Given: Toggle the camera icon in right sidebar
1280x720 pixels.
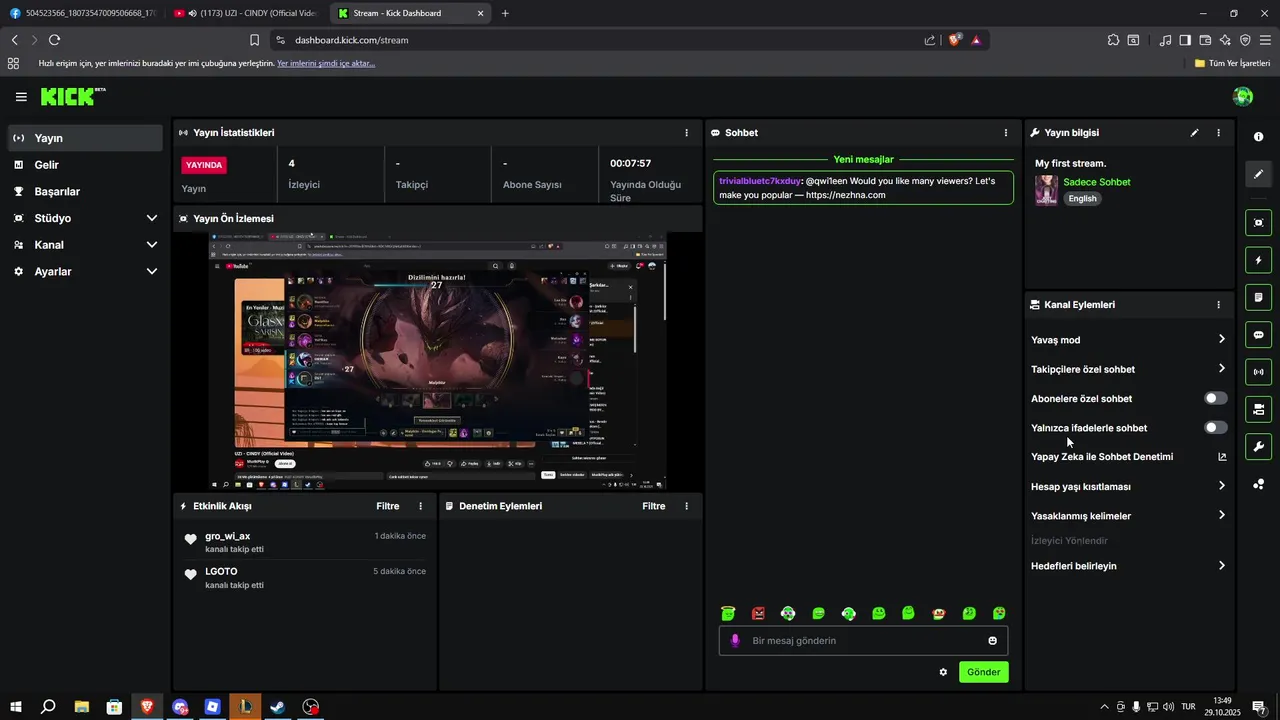Looking at the screenshot, I should pos(1258,409).
